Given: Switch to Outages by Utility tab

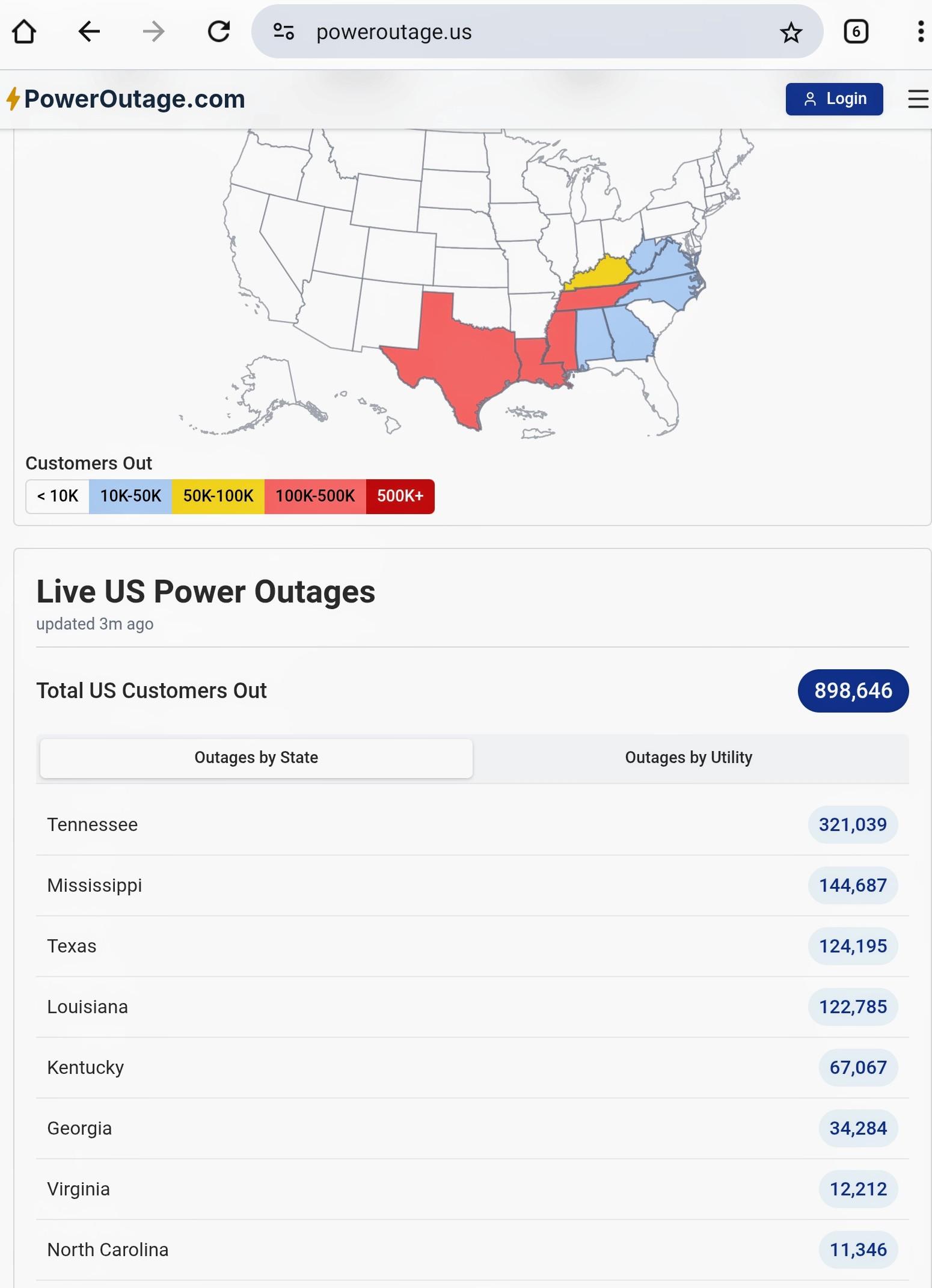Looking at the screenshot, I should click(x=688, y=758).
